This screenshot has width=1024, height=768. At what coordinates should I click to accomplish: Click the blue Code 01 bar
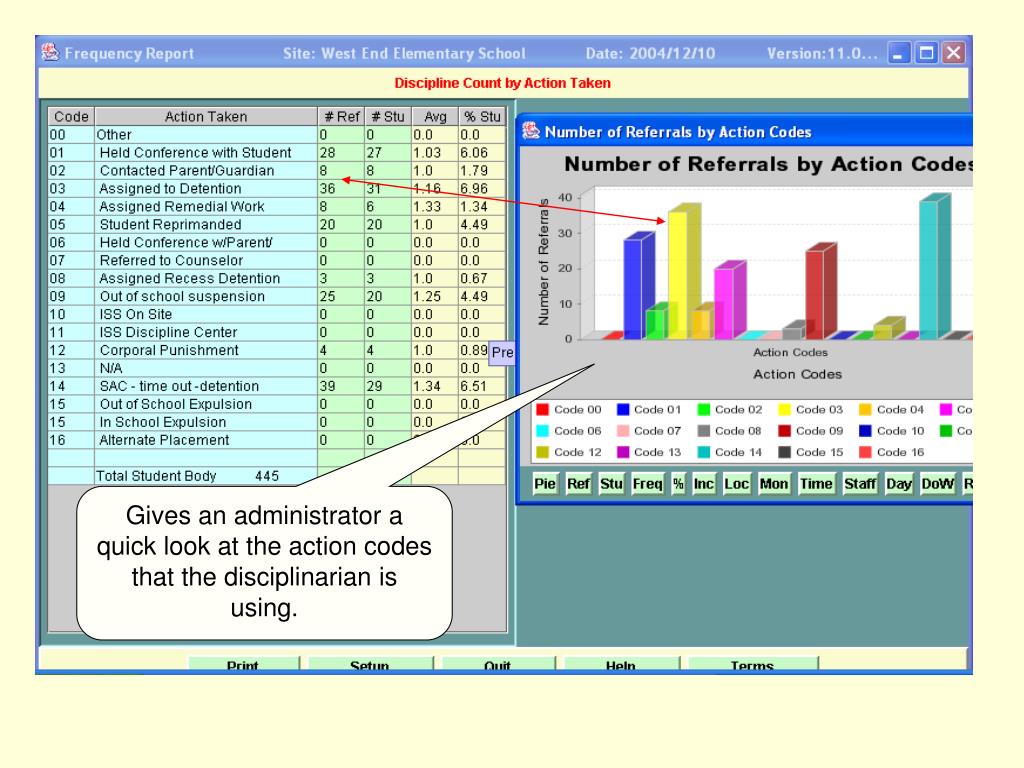[x=638, y=285]
